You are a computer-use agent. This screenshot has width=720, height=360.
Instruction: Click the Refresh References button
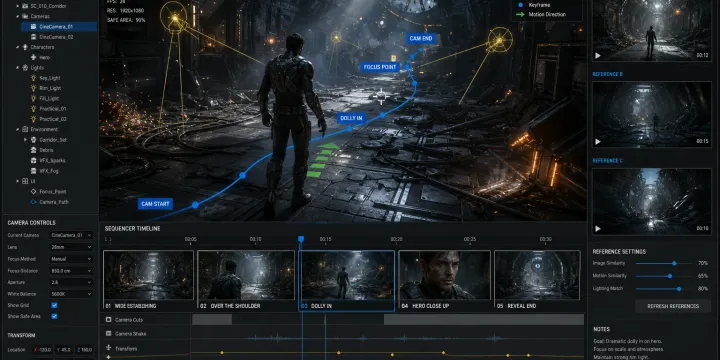tap(673, 306)
